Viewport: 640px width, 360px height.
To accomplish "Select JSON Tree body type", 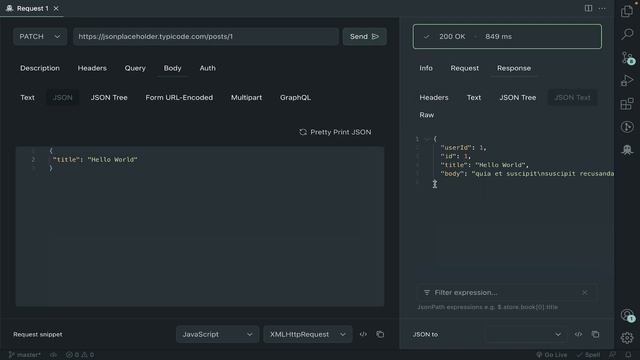I will pos(109,98).
